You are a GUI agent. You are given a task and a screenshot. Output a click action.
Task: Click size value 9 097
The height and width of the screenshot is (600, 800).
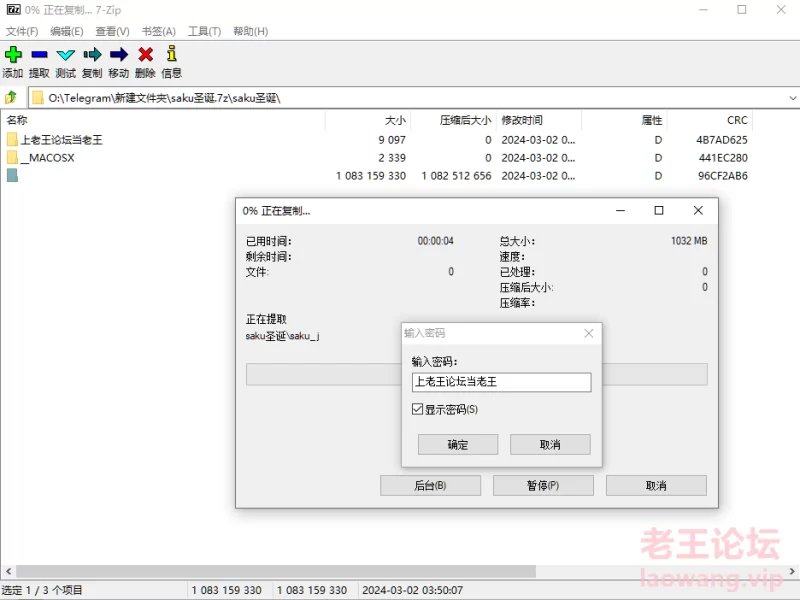click(392, 140)
